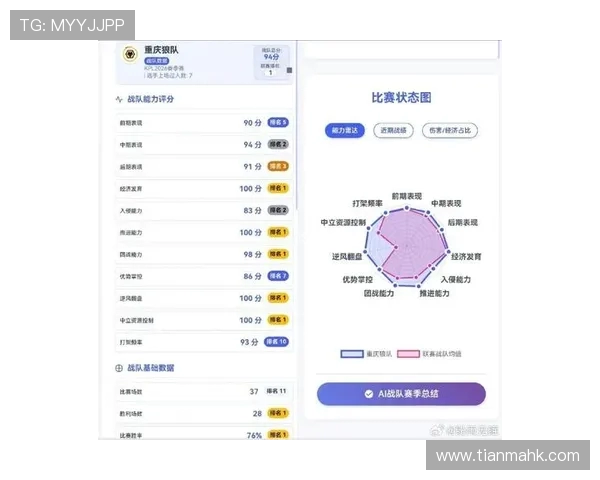The image size is (600, 480).
Task: Click the 比赛场数 37 row
Action: pyautogui.click(x=204, y=392)
